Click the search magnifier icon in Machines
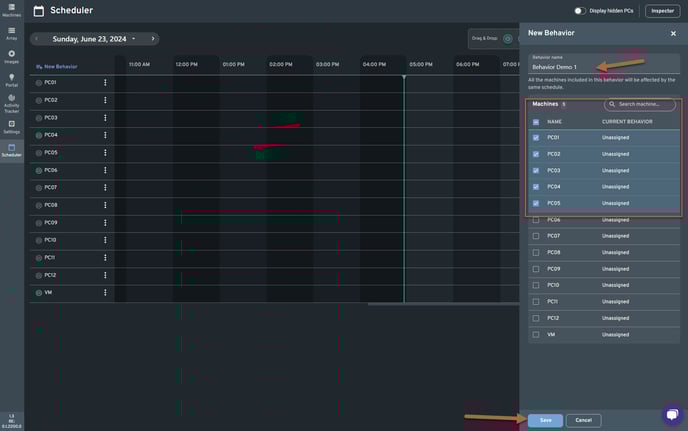Screen dimensions: 688x431 pos(612,104)
